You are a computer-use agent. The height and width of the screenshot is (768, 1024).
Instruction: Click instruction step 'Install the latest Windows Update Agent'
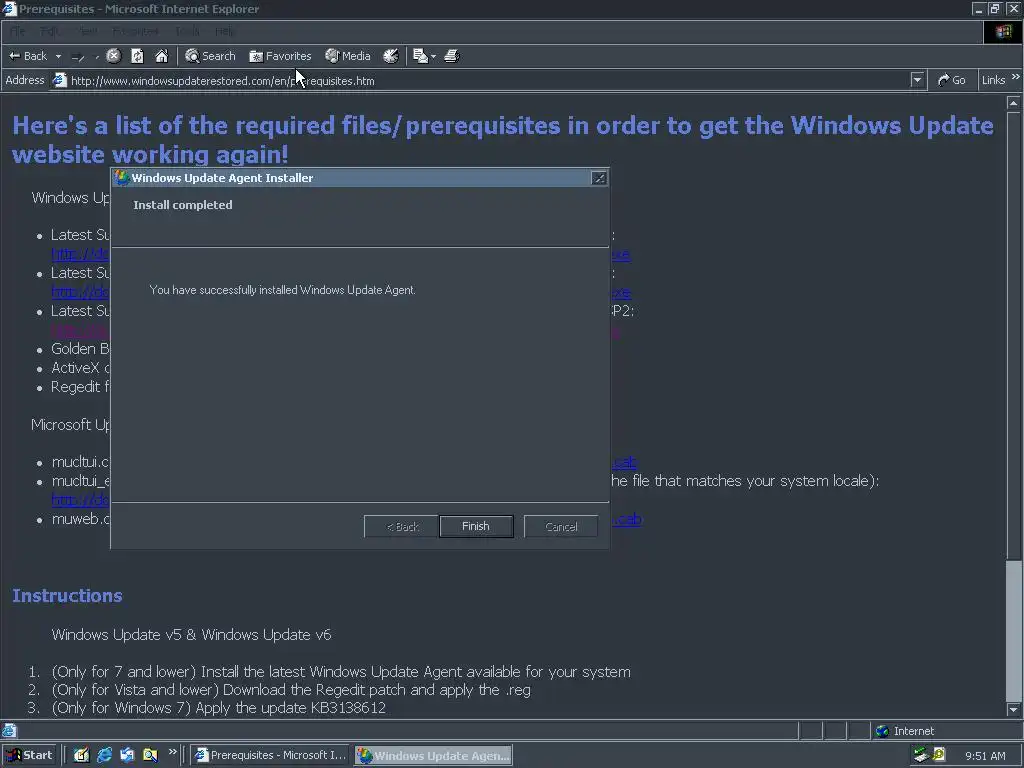pyautogui.click(x=415, y=672)
